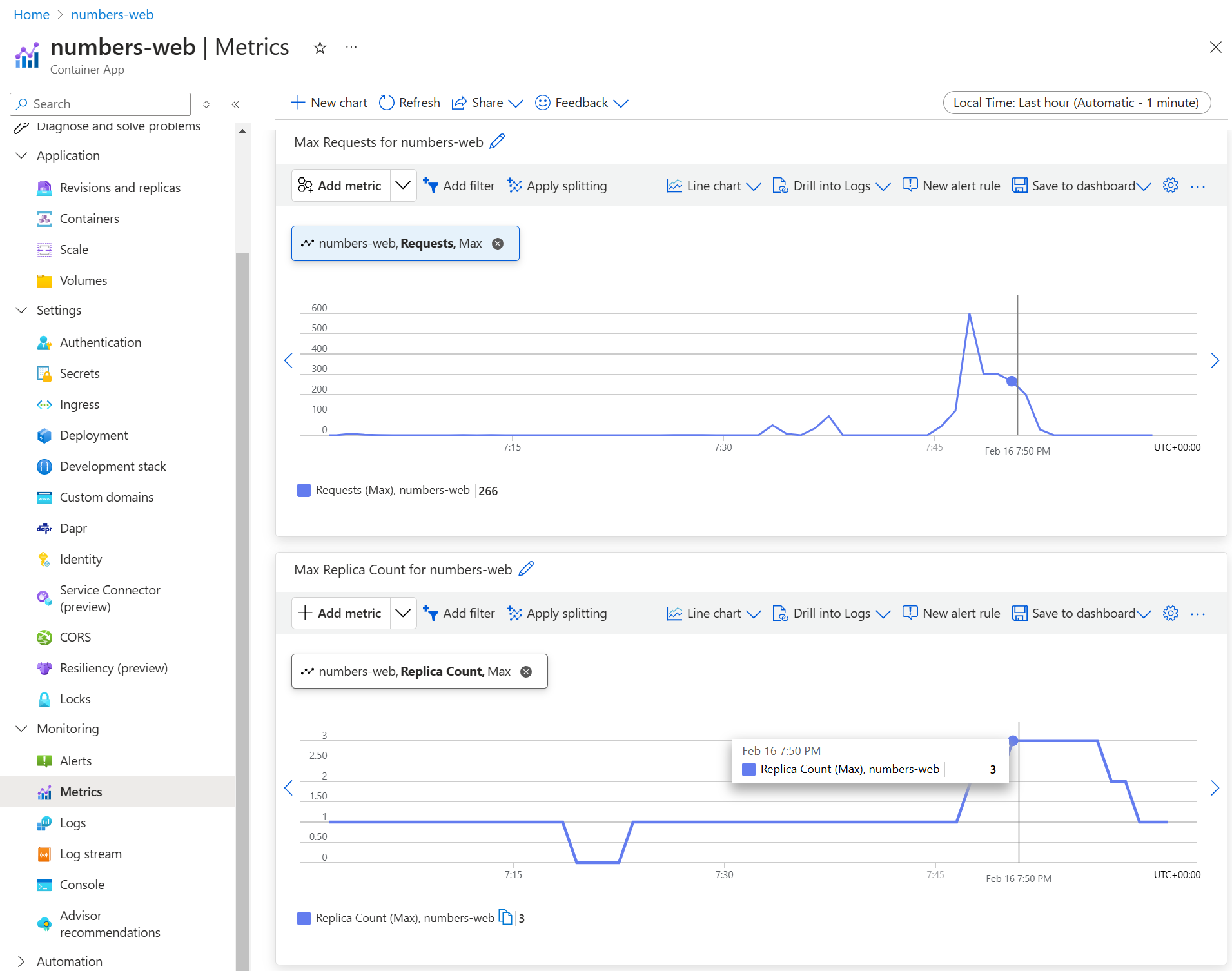Open the Scale settings page
The image size is (1232, 971).
coord(74,250)
